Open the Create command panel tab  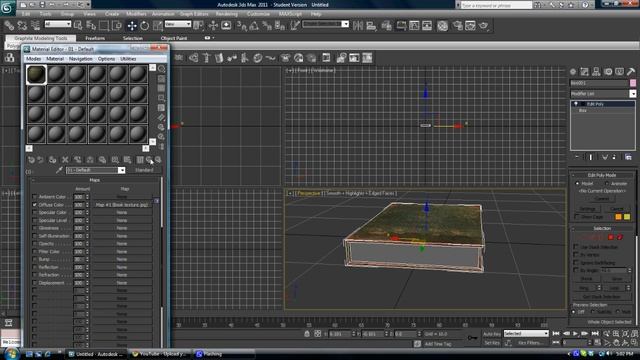click(573, 72)
